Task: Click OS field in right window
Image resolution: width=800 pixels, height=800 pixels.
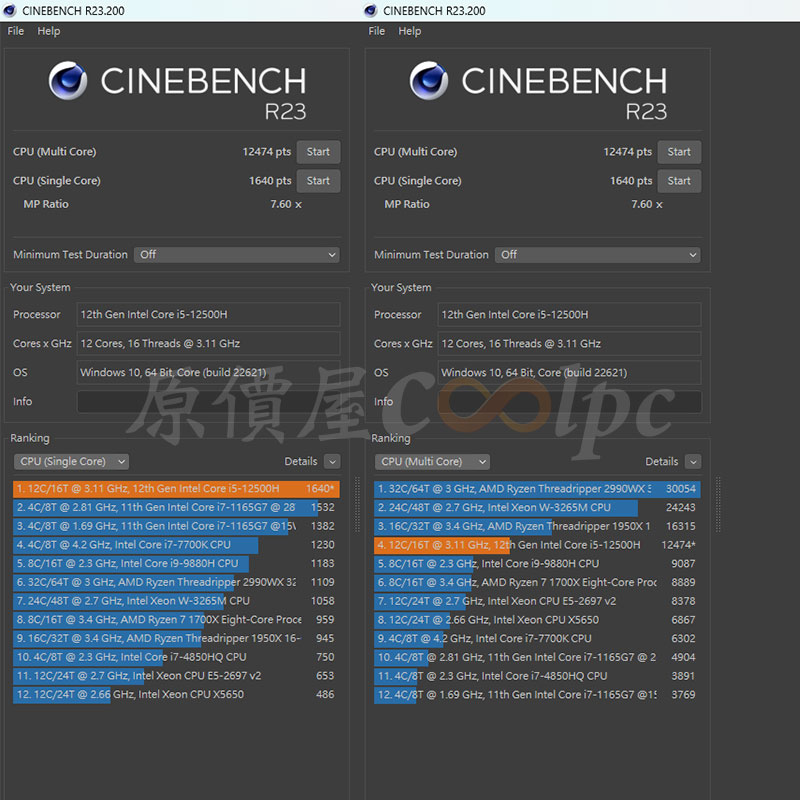Action: (569, 372)
